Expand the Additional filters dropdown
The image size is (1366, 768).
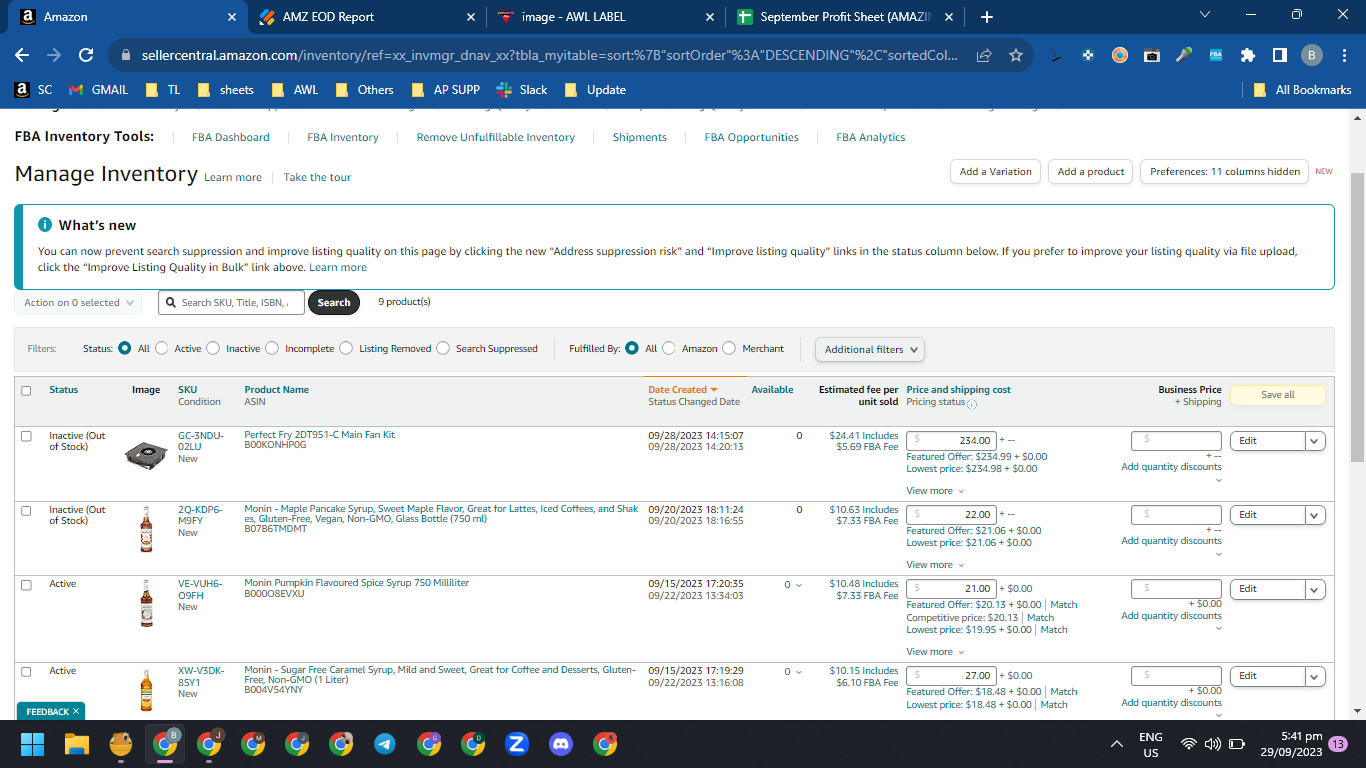[x=870, y=349]
